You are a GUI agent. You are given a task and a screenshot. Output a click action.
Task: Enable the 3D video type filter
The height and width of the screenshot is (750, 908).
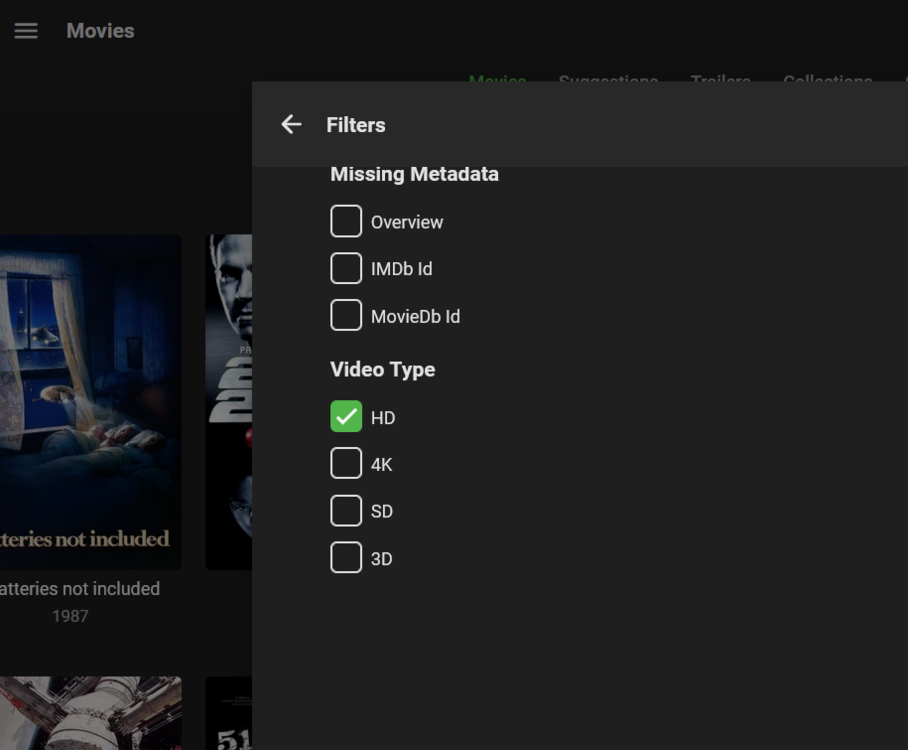(x=346, y=558)
